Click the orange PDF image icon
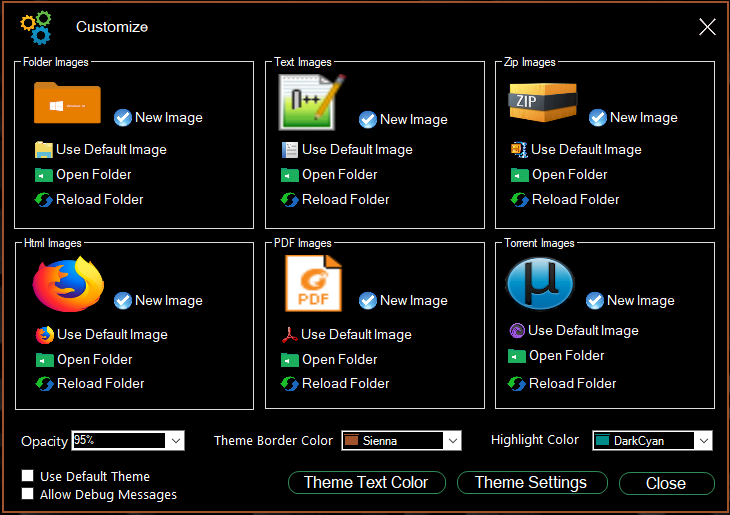 313,284
